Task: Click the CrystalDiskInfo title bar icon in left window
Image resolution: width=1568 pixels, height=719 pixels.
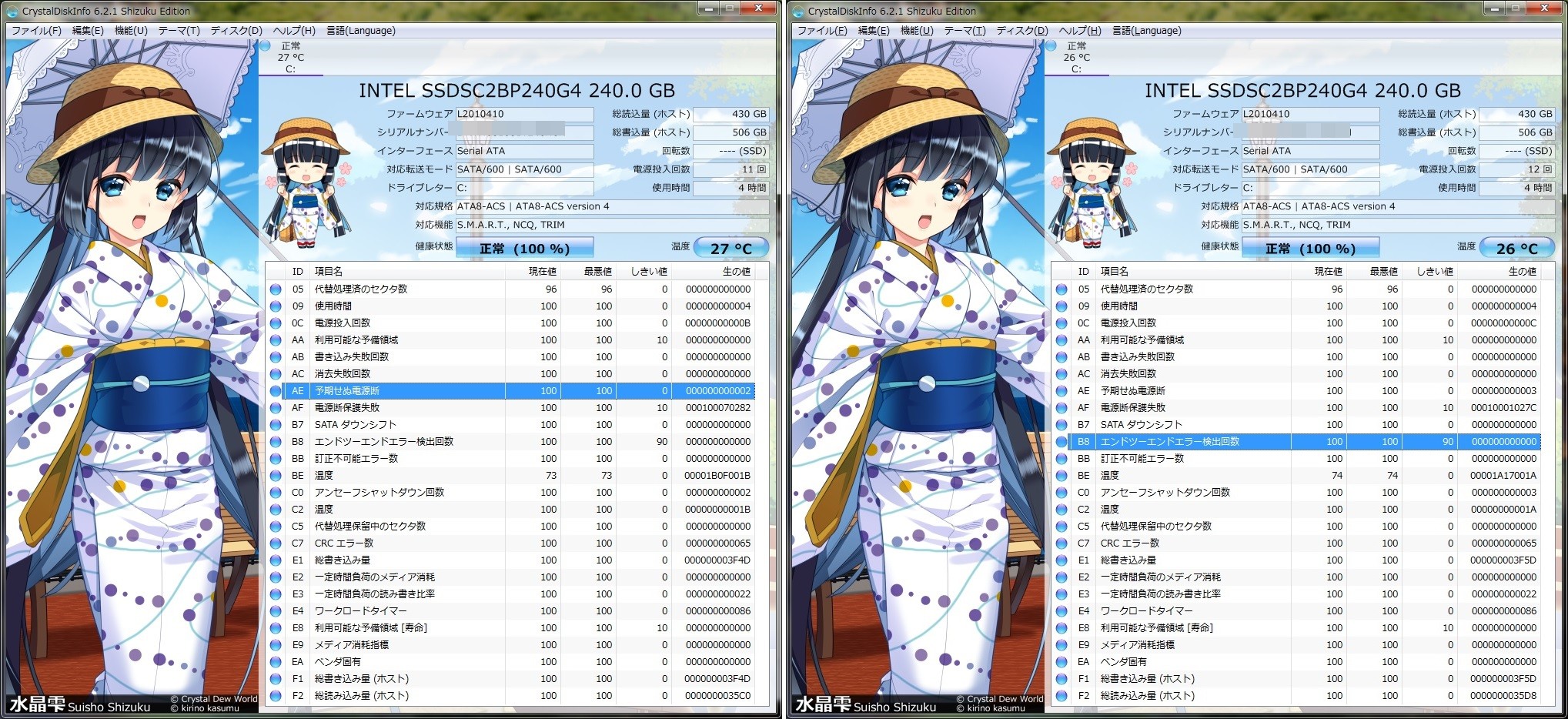Action: pos(13,11)
